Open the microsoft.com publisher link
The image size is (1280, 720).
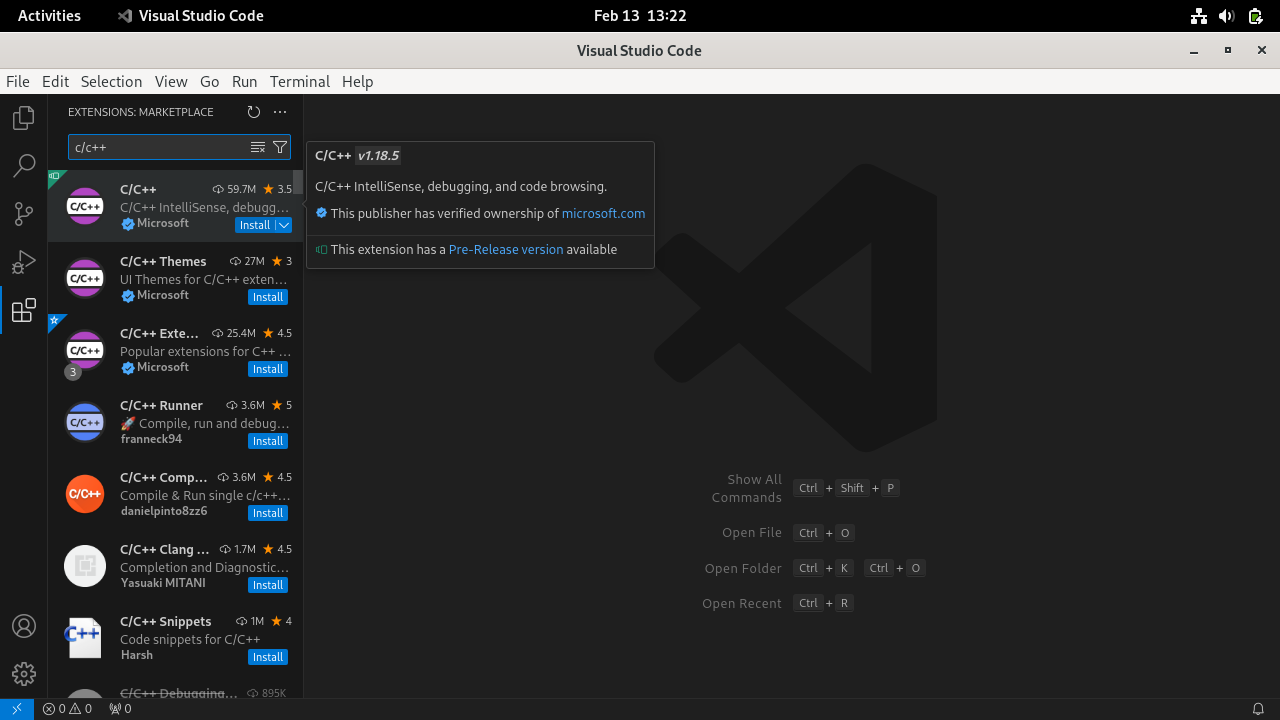tap(603, 213)
